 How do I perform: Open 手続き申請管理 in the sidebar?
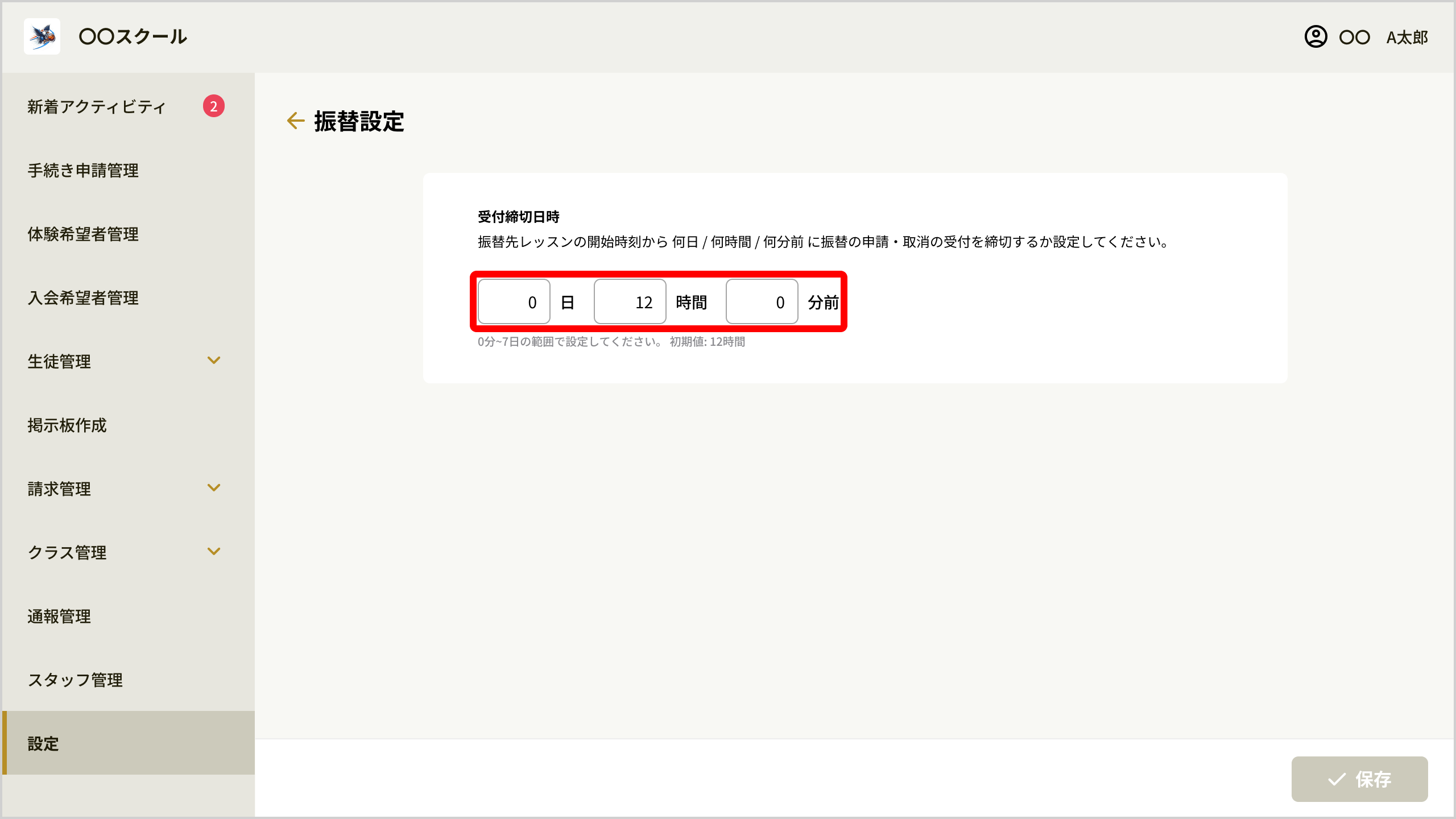point(129,170)
